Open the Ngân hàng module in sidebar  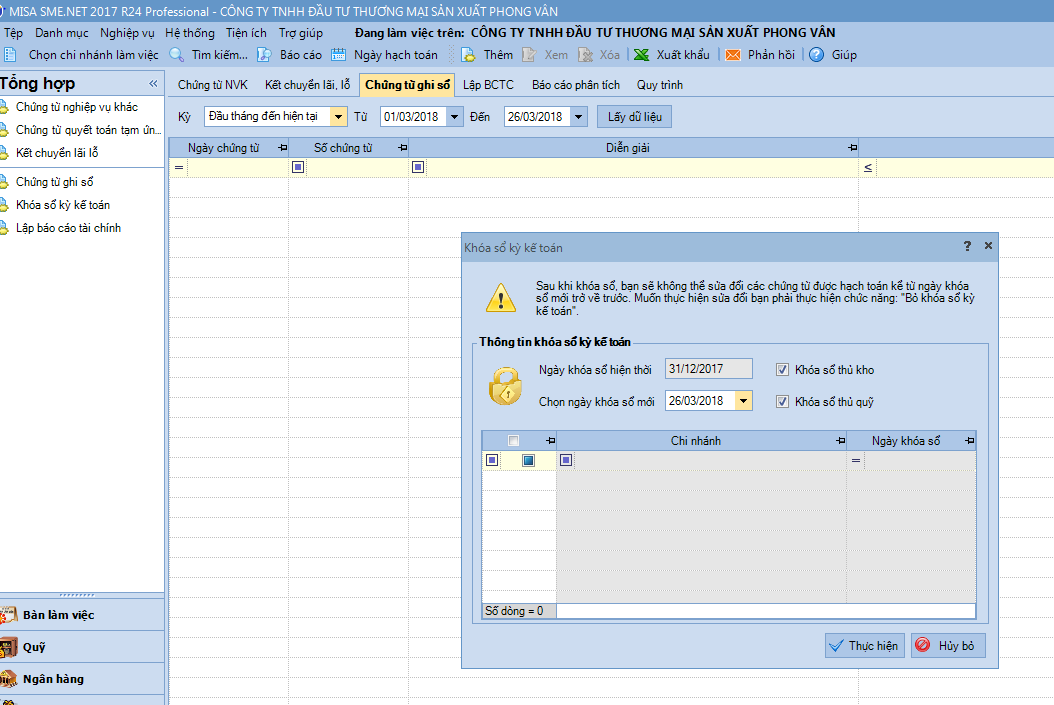point(53,679)
